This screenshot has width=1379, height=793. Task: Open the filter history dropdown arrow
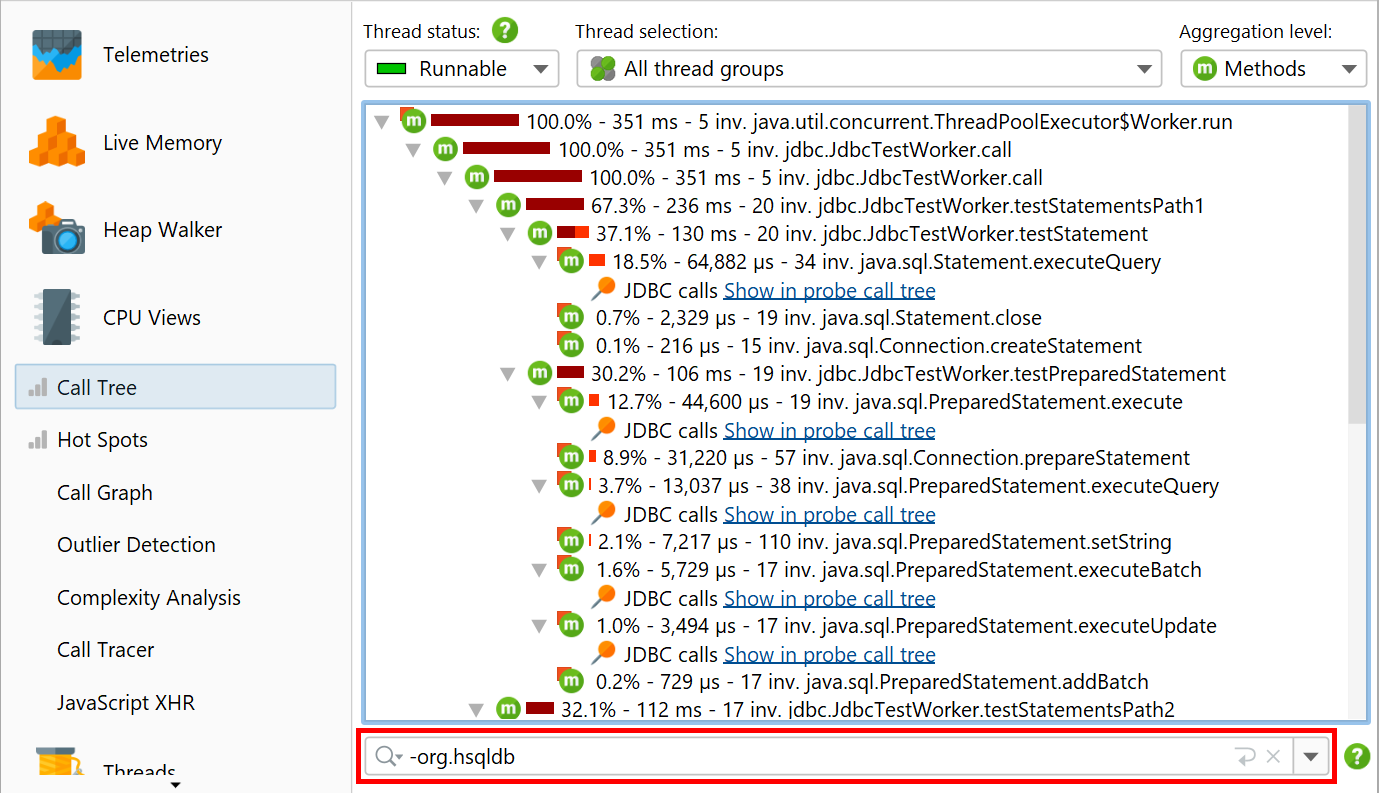click(1312, 757)
